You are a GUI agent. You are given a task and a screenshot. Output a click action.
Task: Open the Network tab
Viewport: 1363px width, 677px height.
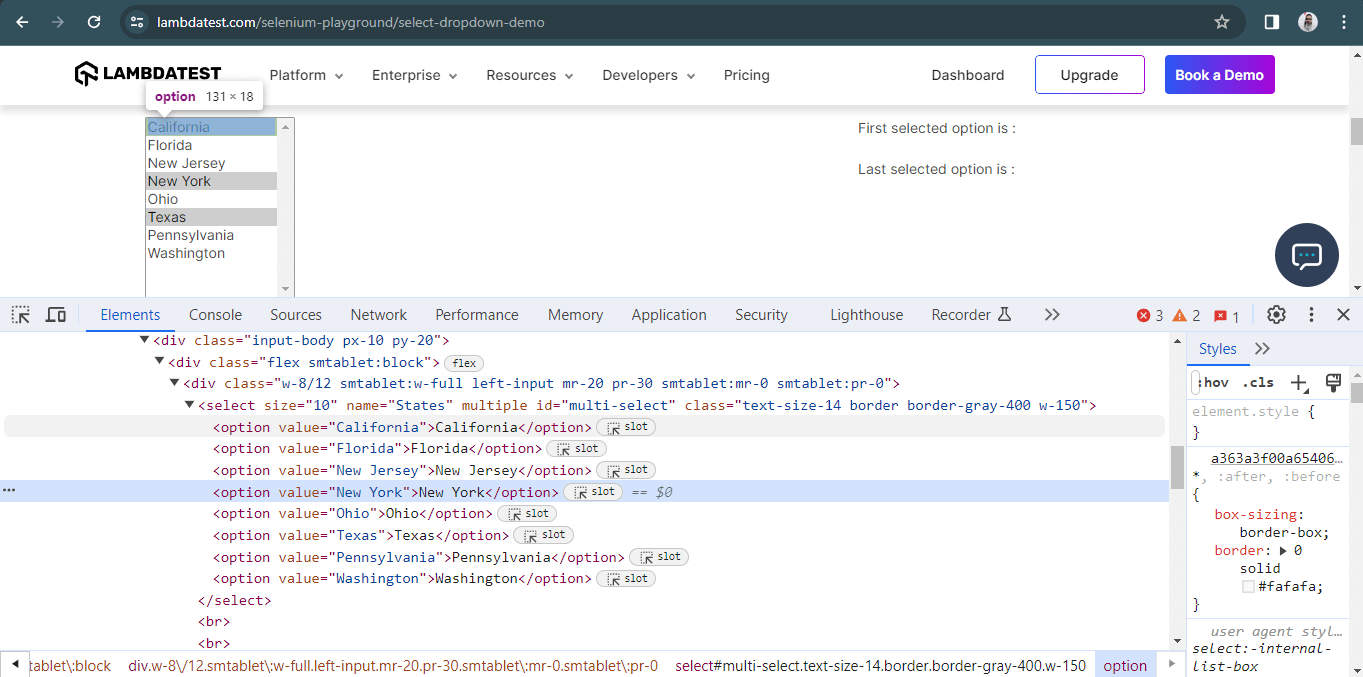(x=378, y=315)
